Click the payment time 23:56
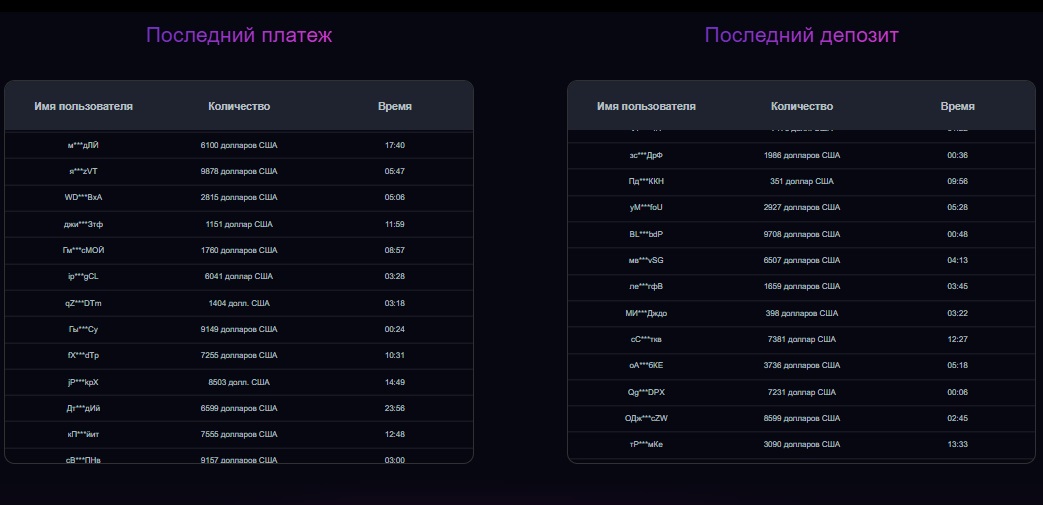 pos(395,408)
